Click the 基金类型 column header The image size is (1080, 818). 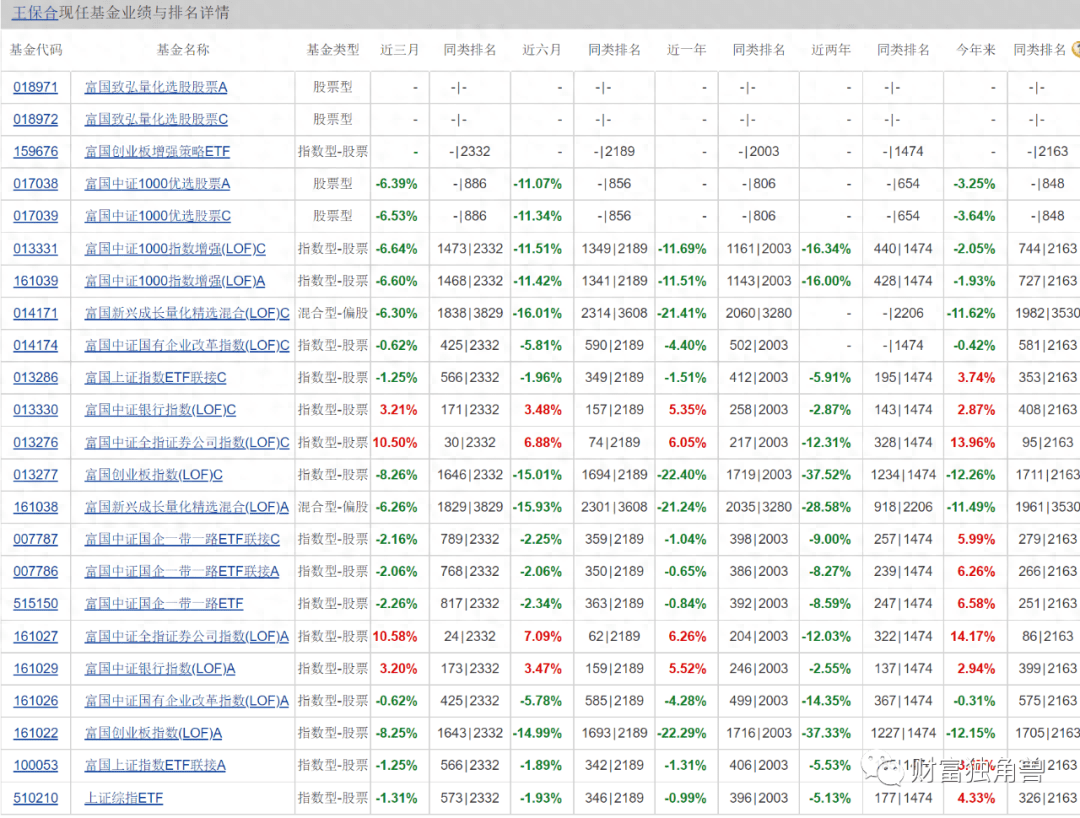tap(332, 49)
